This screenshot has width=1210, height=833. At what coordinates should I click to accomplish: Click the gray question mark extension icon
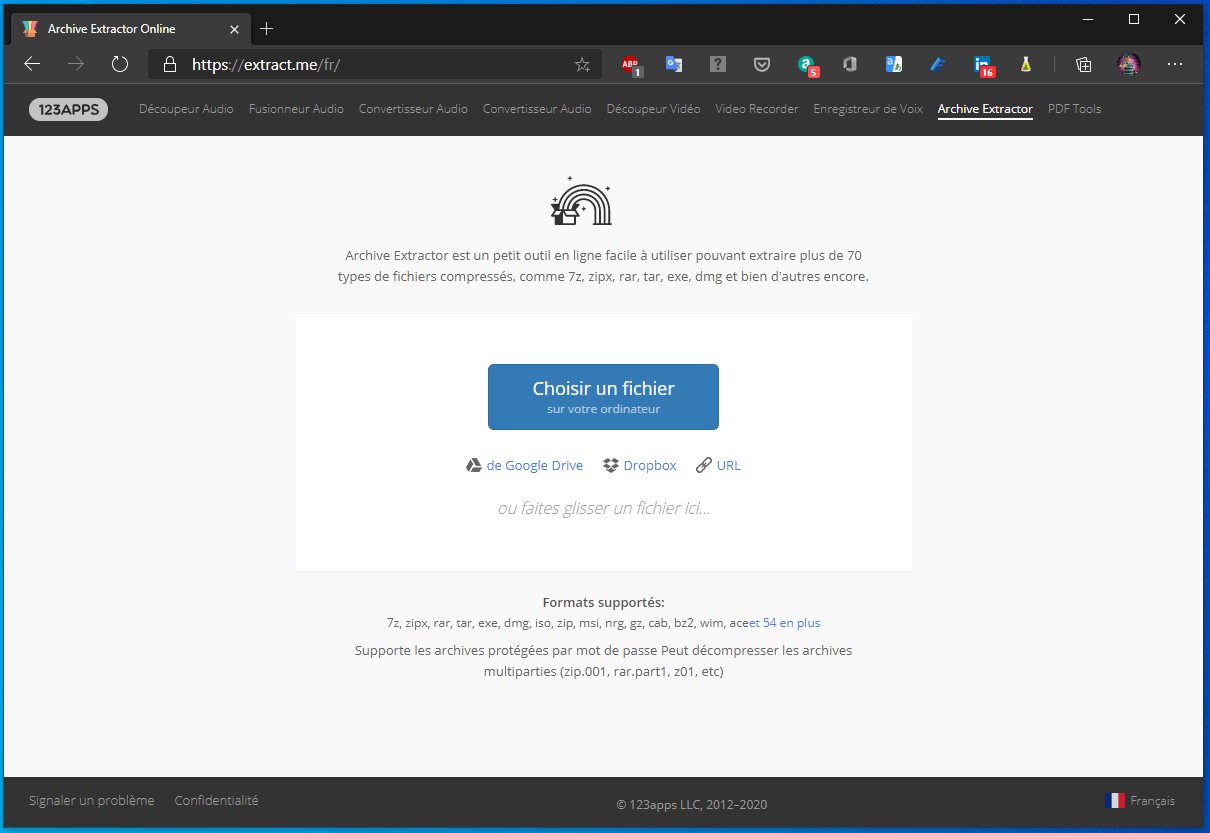(718, 64)
